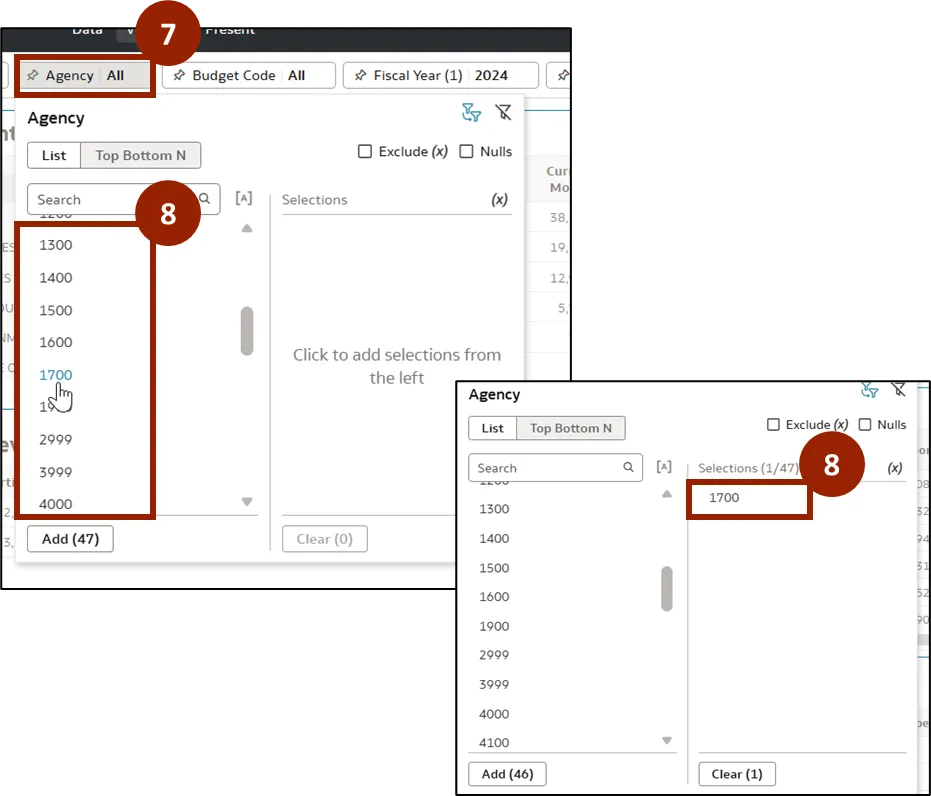Select Top Bottom N tab in left panel

point(141,156)
